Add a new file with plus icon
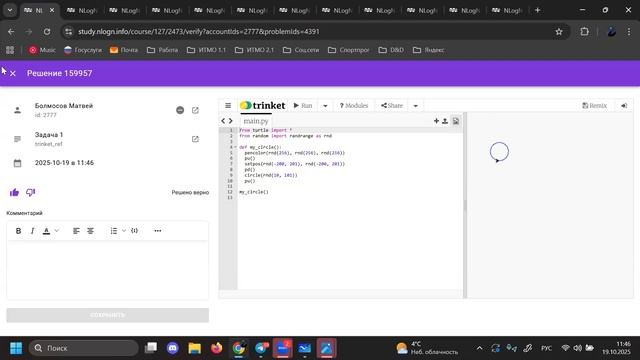 coord(436,121)
